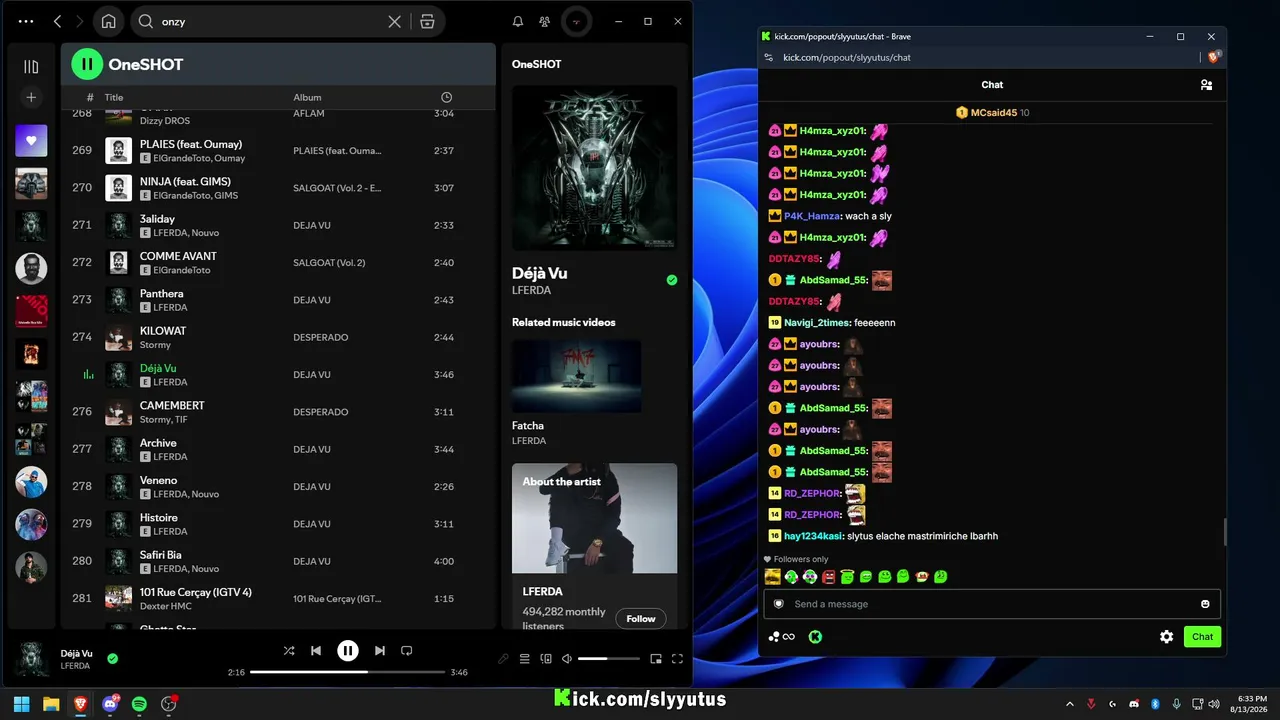Sort tracks by the duration clock icon

pos(446,97)
